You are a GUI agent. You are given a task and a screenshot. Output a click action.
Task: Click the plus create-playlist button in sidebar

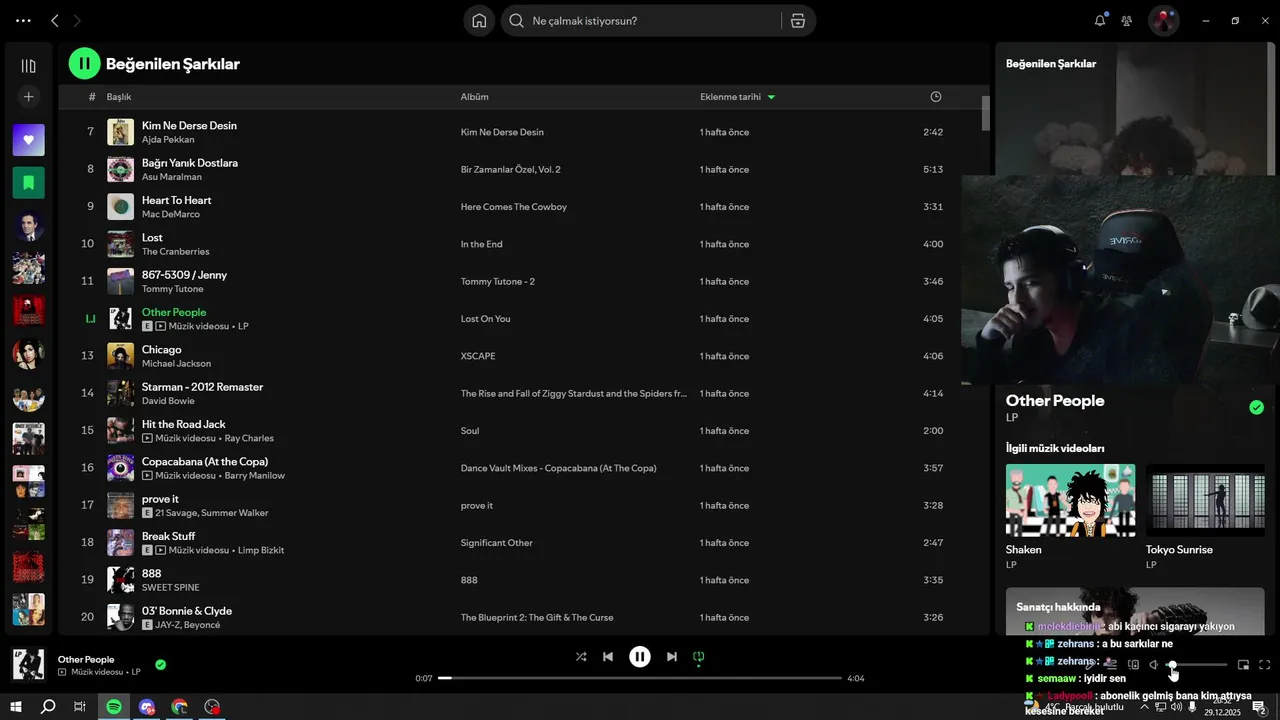click(x=28, y=97)
